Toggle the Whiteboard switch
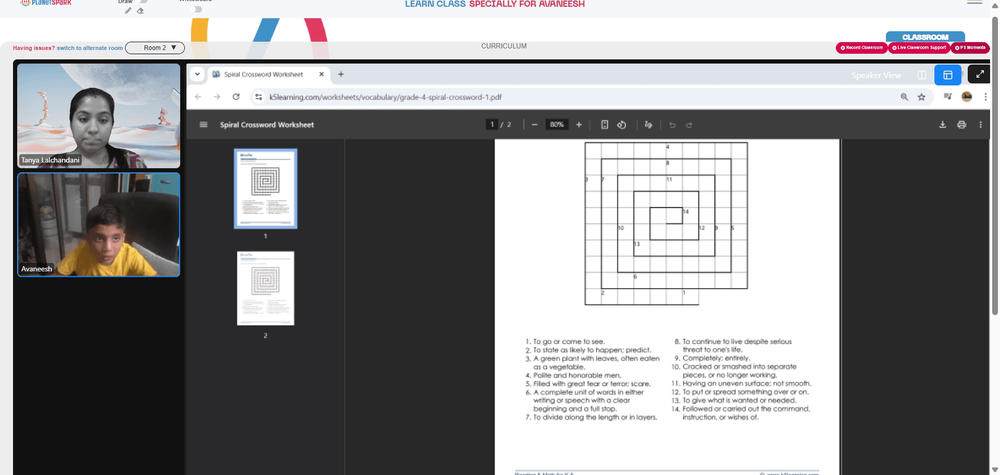 point(197,10)
